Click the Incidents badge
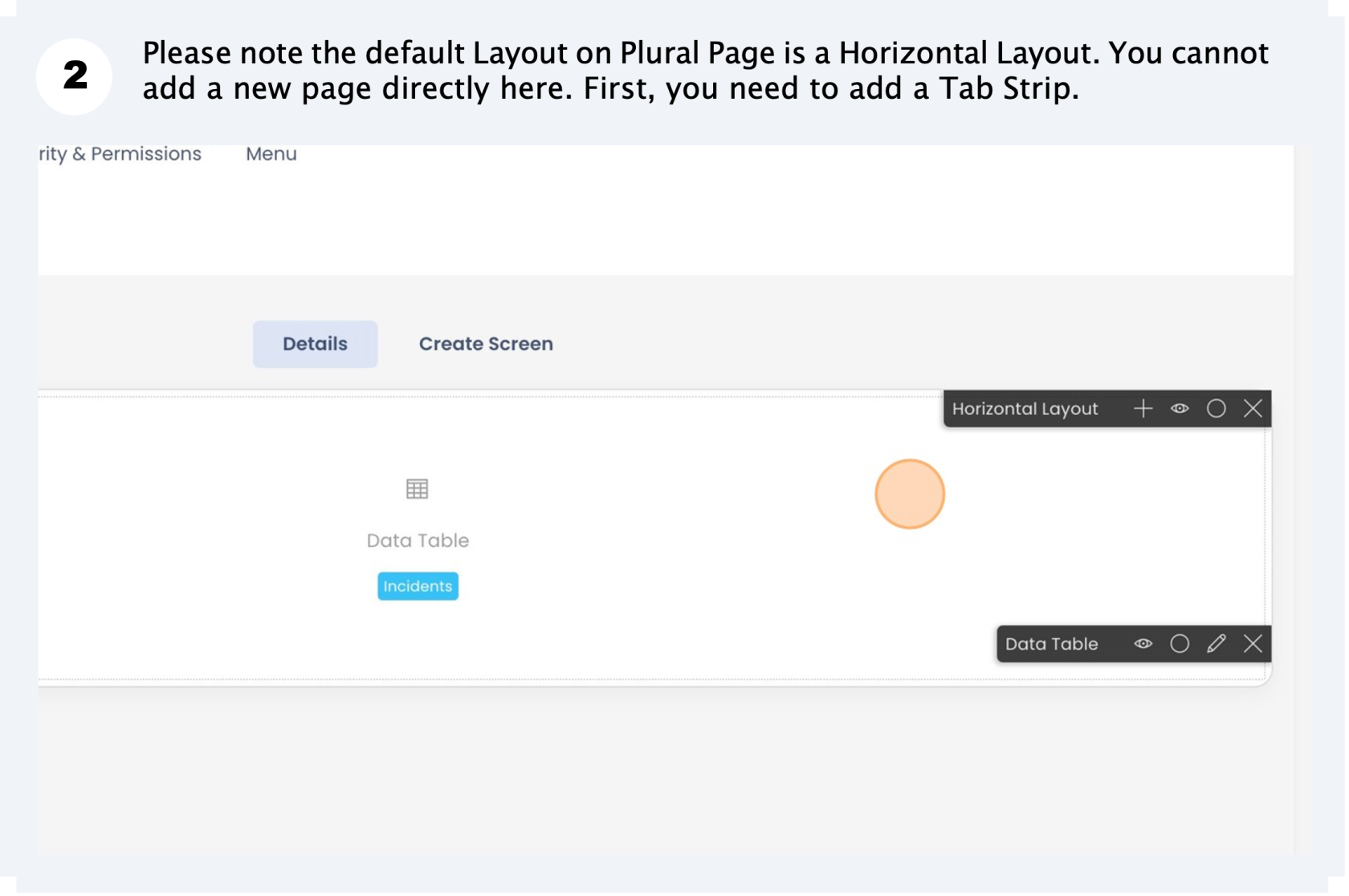The image size is (1349, 896). point(418,587)
